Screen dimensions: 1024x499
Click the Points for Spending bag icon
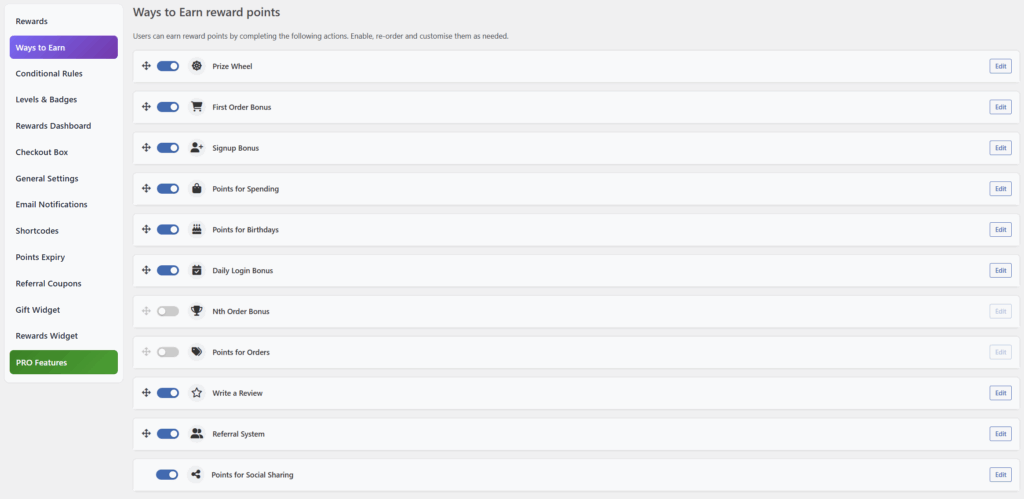(197, 189)
